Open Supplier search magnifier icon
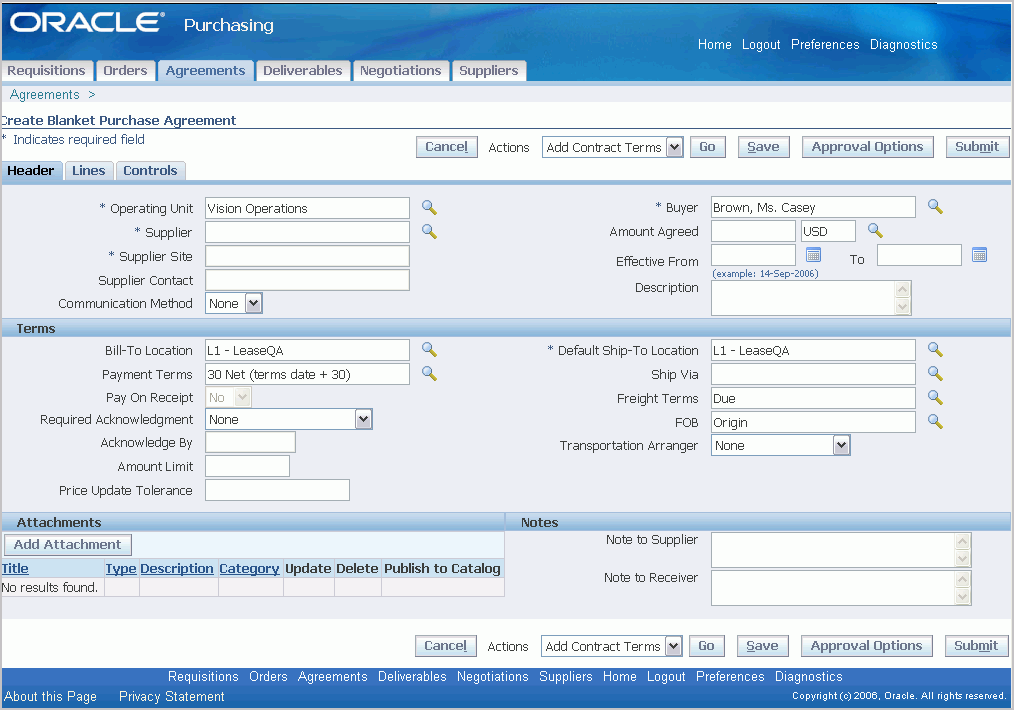This screenshot has height=710, width=1014. click(429, 231)
